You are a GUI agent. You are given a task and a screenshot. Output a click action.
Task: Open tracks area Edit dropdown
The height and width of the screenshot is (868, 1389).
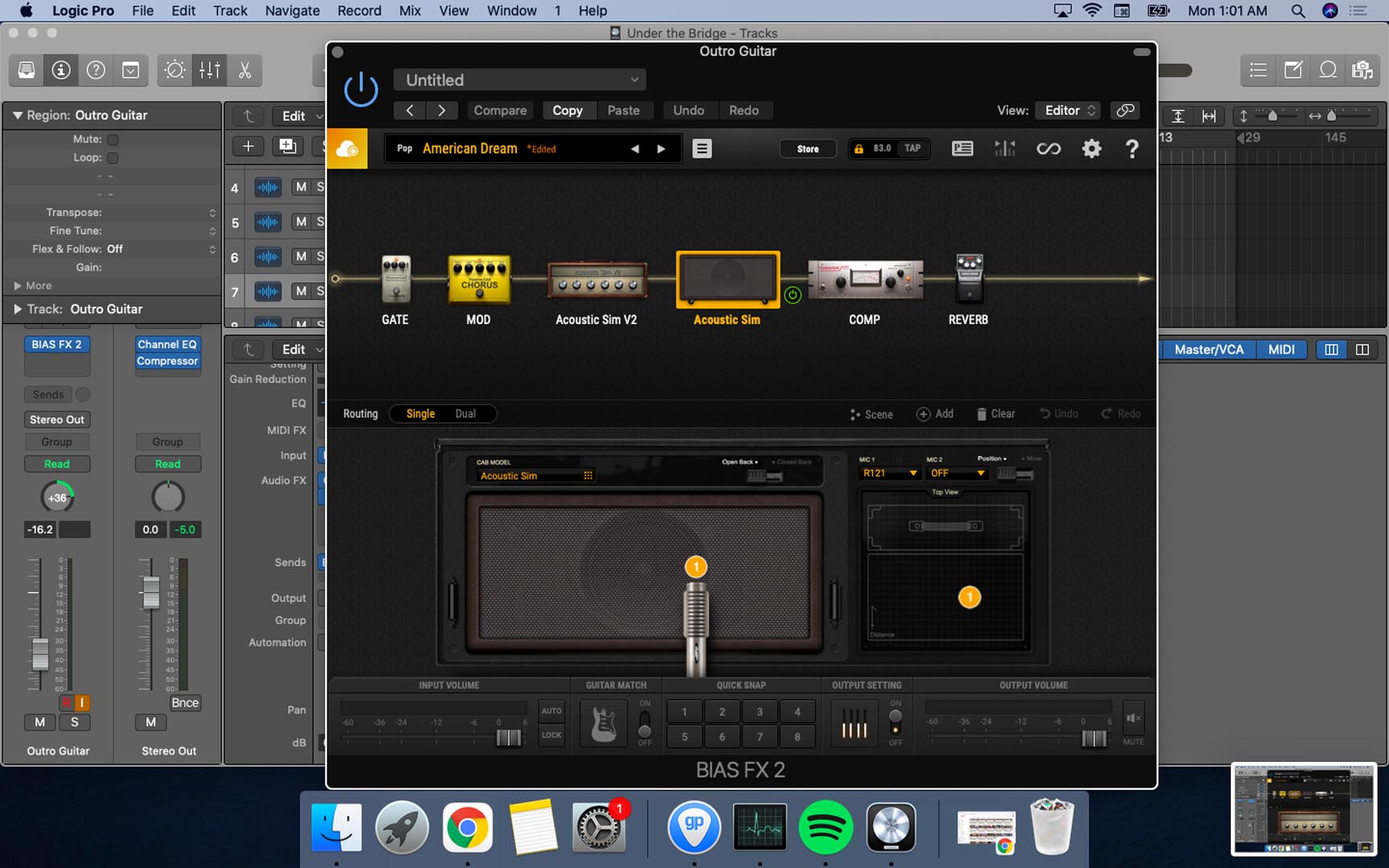300,116
